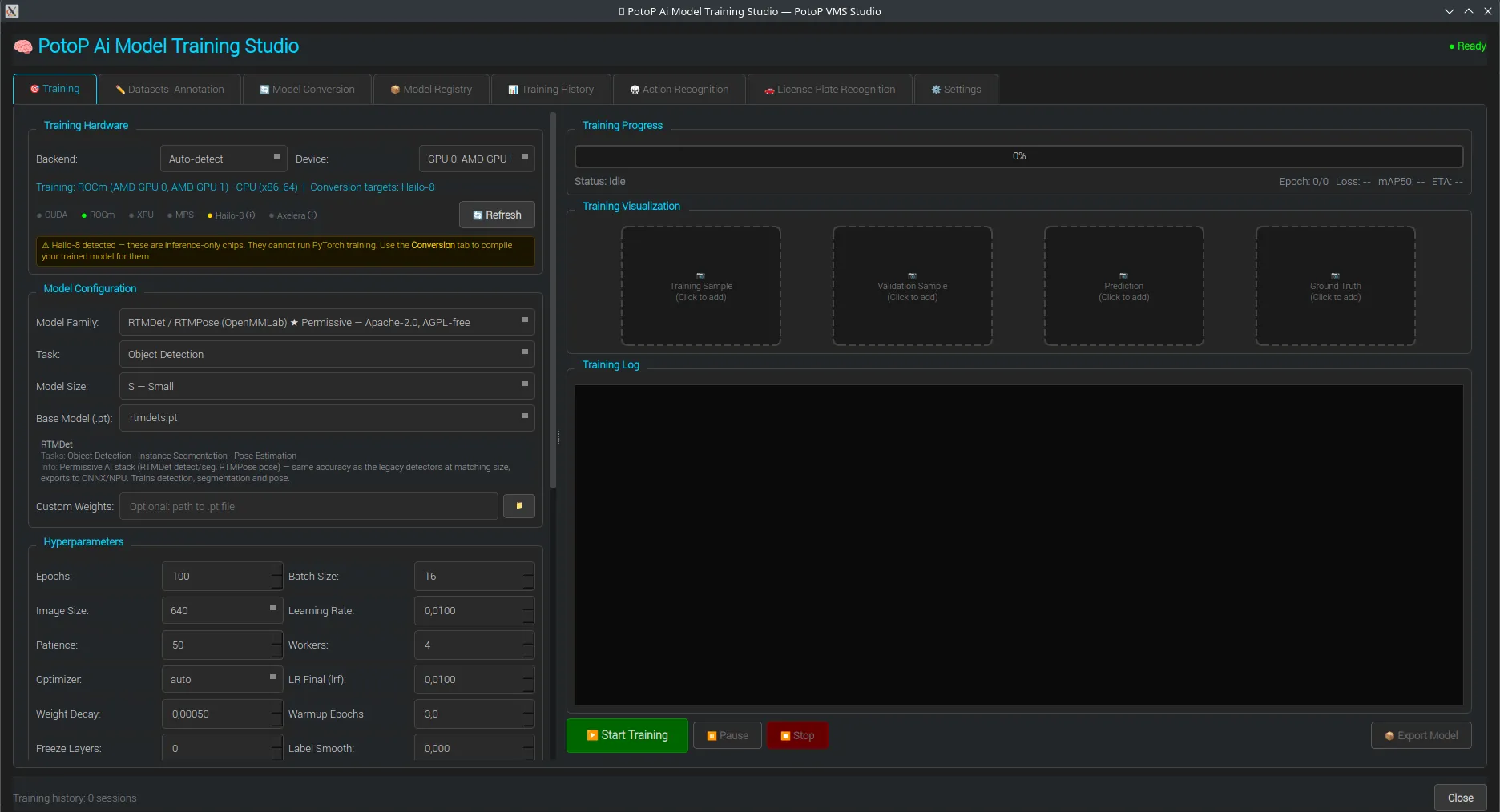Image resolution: width=1500 pixels, height=812 pixels.
Task: Click camera icon in Validation Sample box
Action: click(912, 275)
